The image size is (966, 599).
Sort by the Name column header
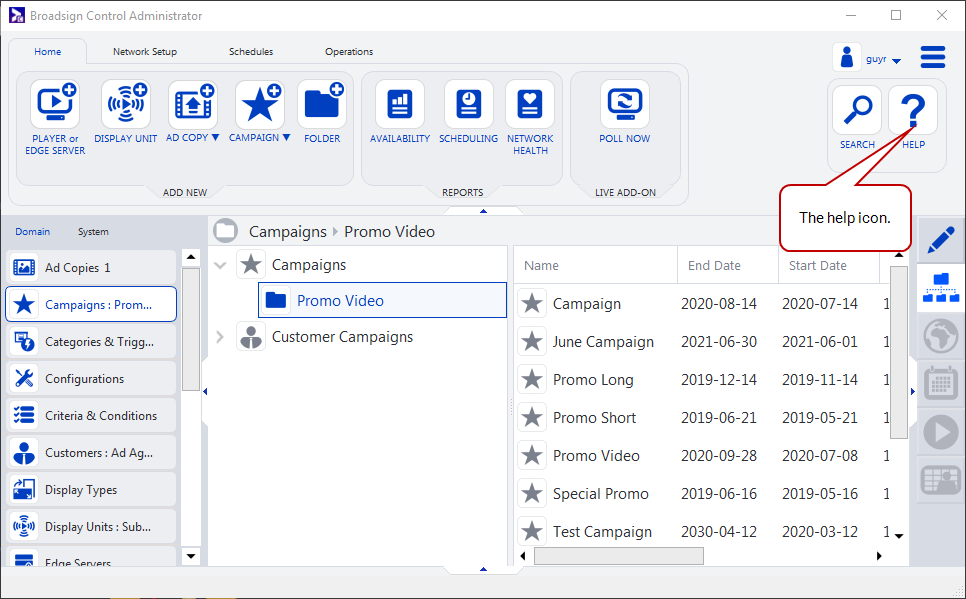pos(595,266)
